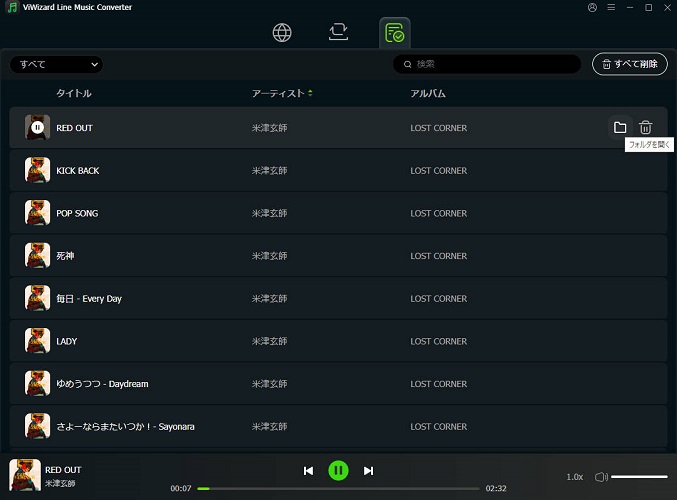Sort by アーティスト column arrow
This screenshot has height=500, width=677.
click(x=310, y=93)
